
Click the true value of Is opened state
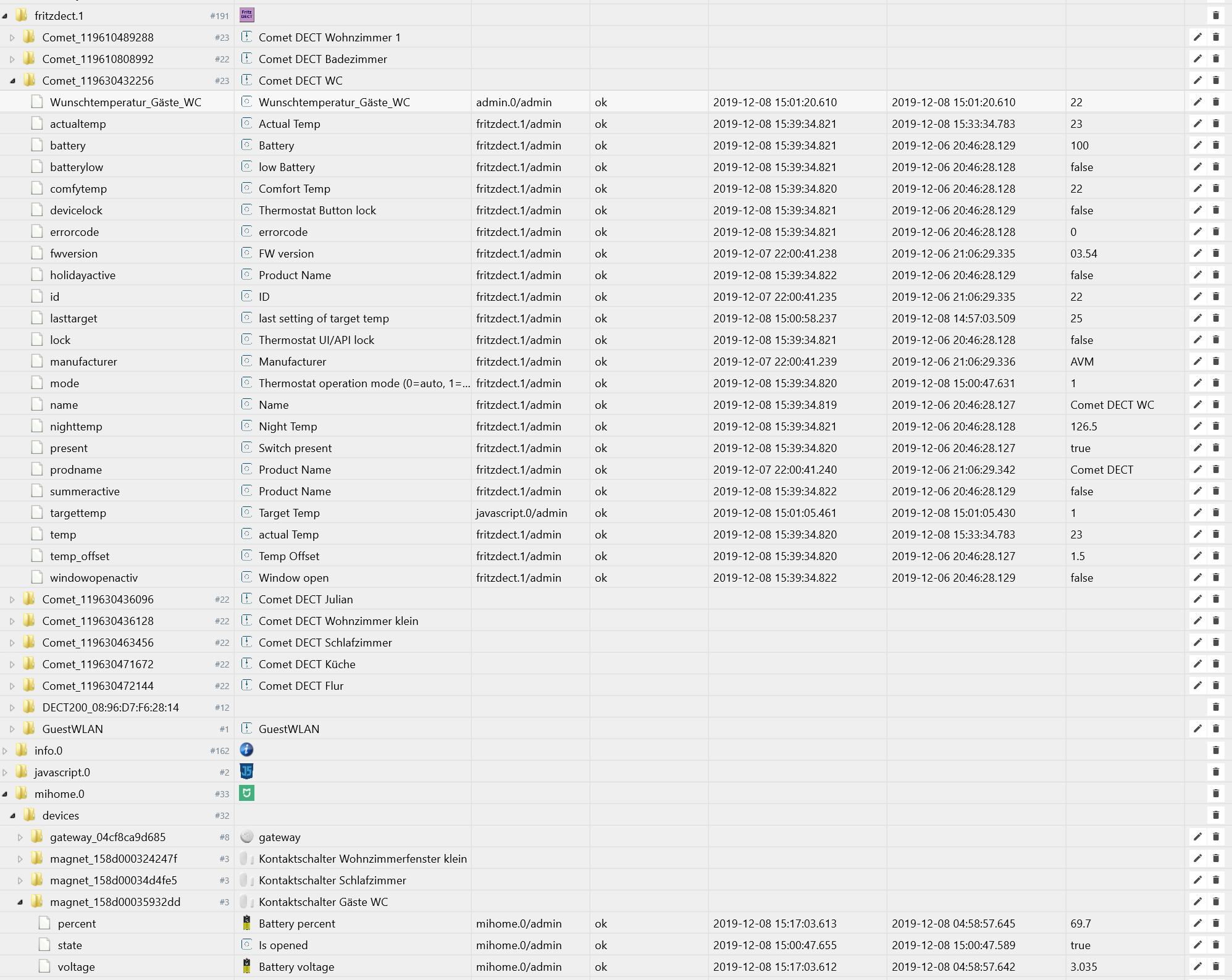[1080, 945]
